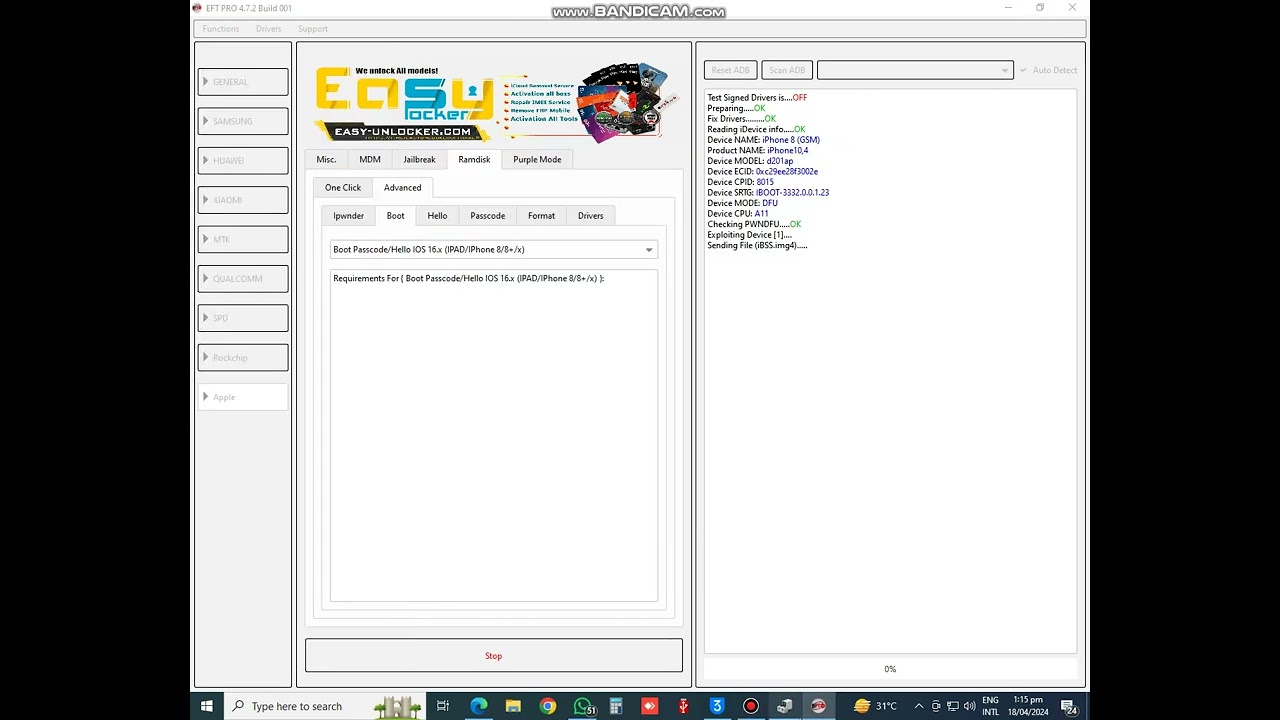Click the Meet Now tray icon
The height and width of the screenshot is (720, 1280).
pos(935,706)
